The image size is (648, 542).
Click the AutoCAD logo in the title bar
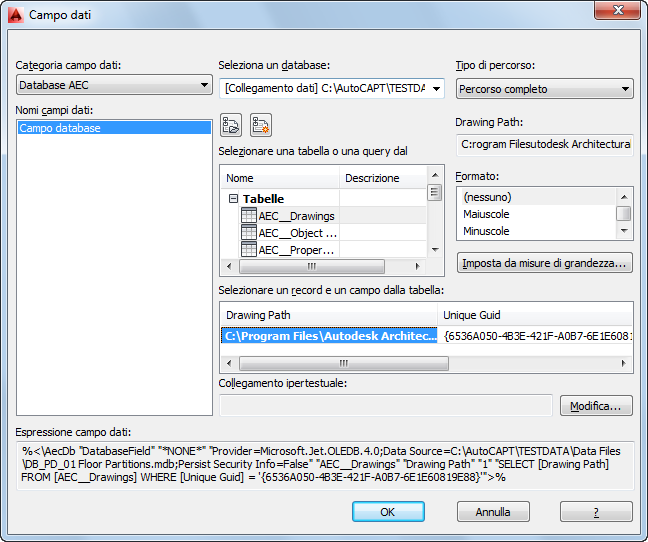tap(16, 14)
